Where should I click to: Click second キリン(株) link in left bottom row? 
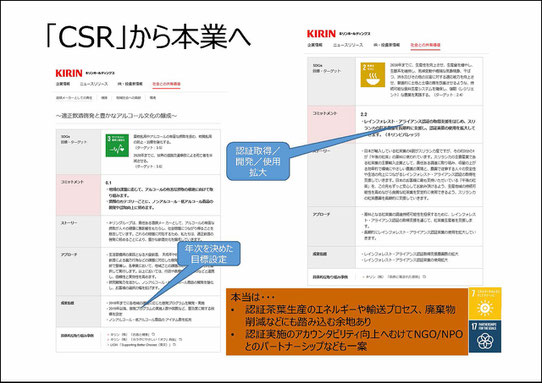[143, 339]
